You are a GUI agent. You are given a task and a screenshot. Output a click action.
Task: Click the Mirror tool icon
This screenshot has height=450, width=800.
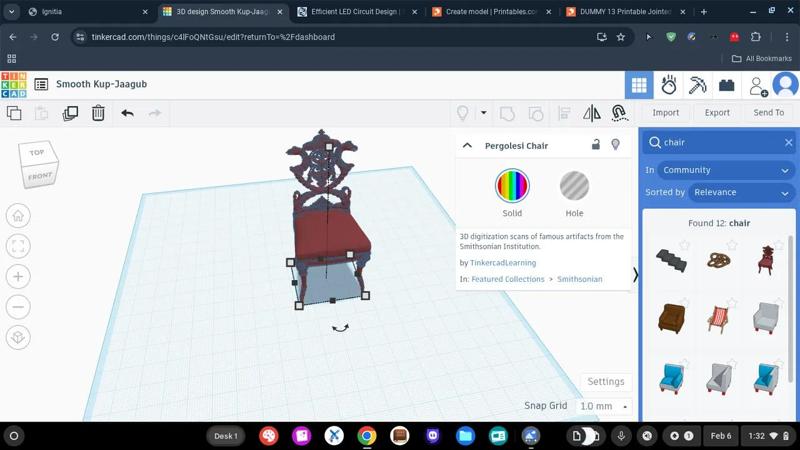point(592,113)
